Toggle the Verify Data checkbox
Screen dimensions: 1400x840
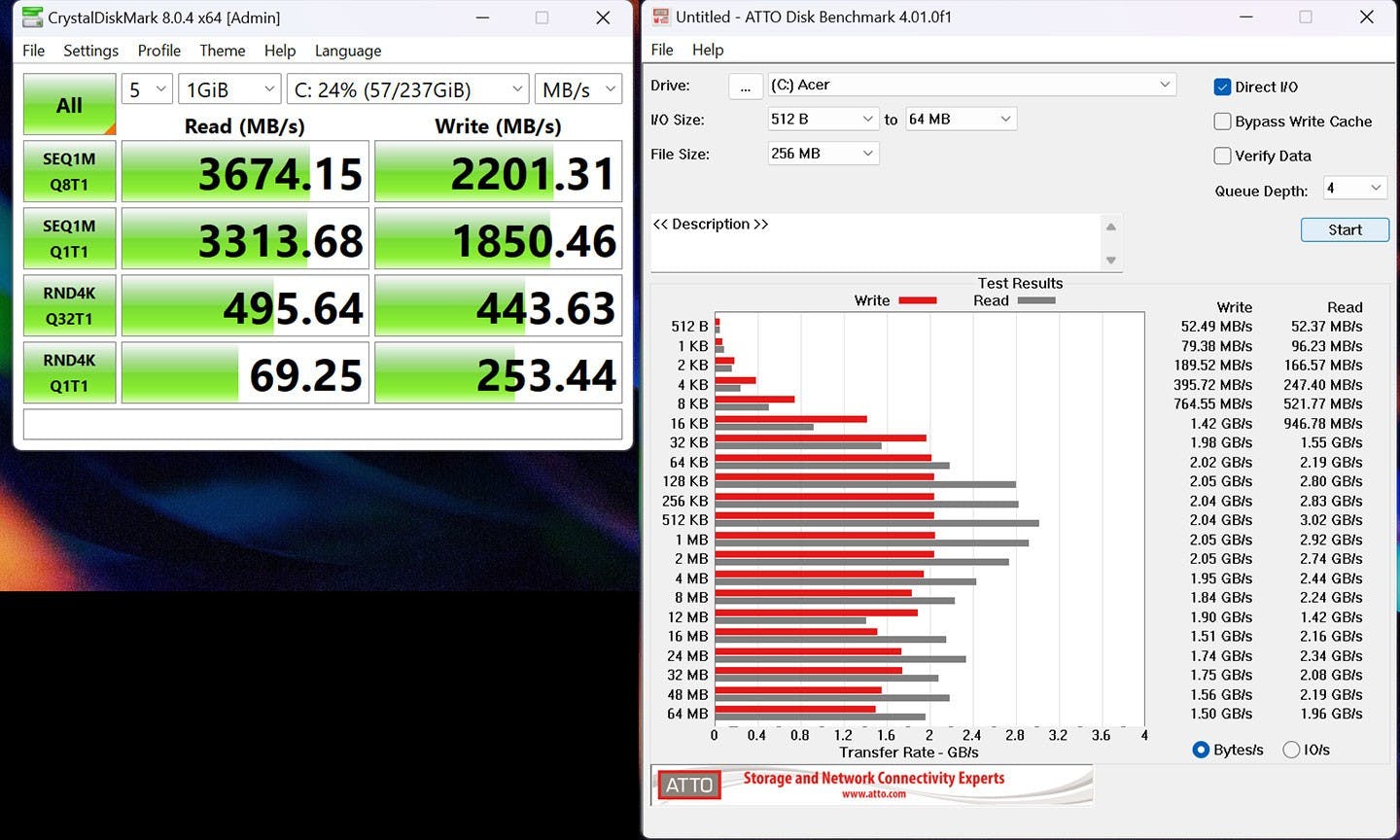coord(1223,156)
